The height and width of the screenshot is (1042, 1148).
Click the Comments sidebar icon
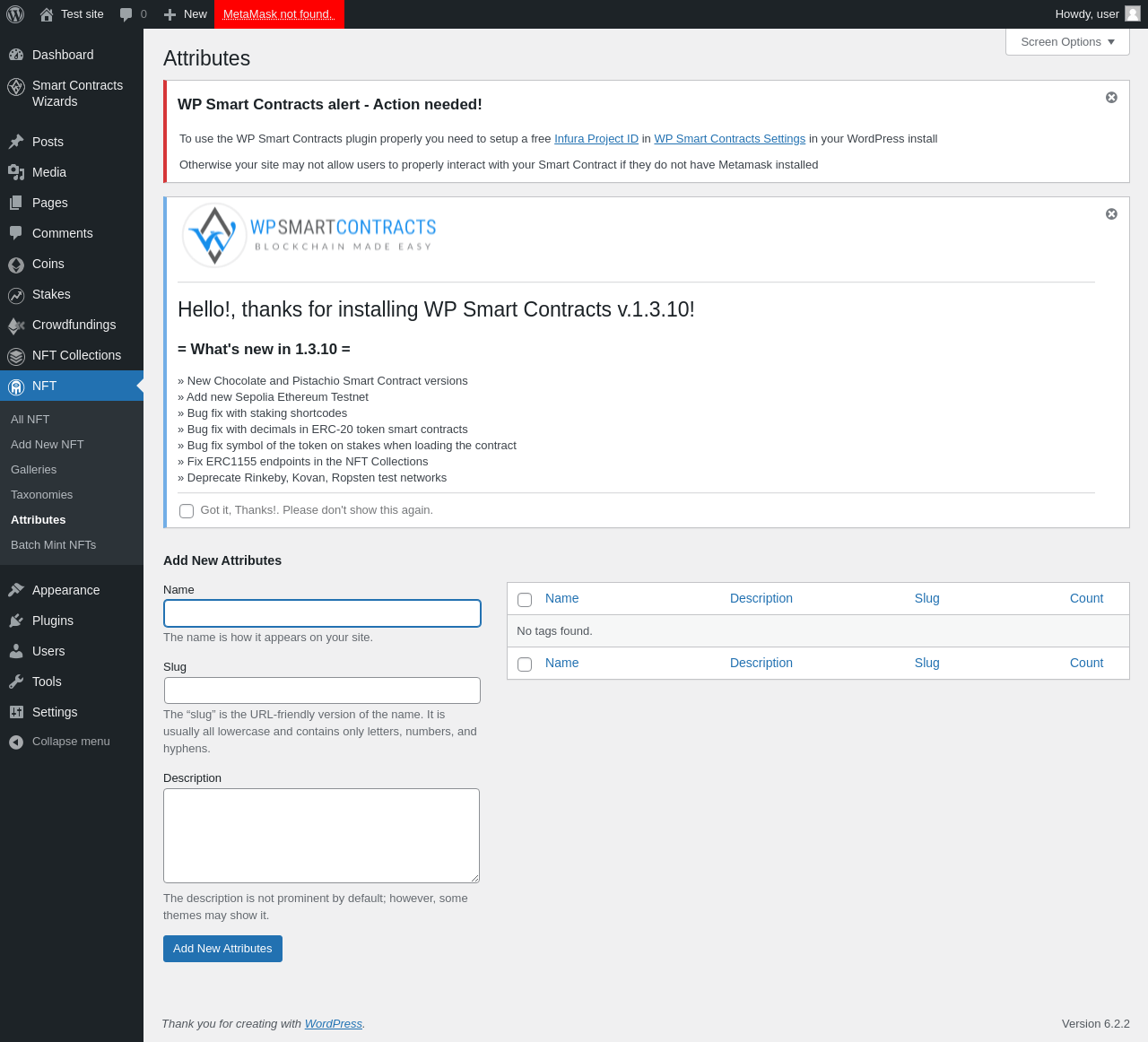(x=16, y=233)
